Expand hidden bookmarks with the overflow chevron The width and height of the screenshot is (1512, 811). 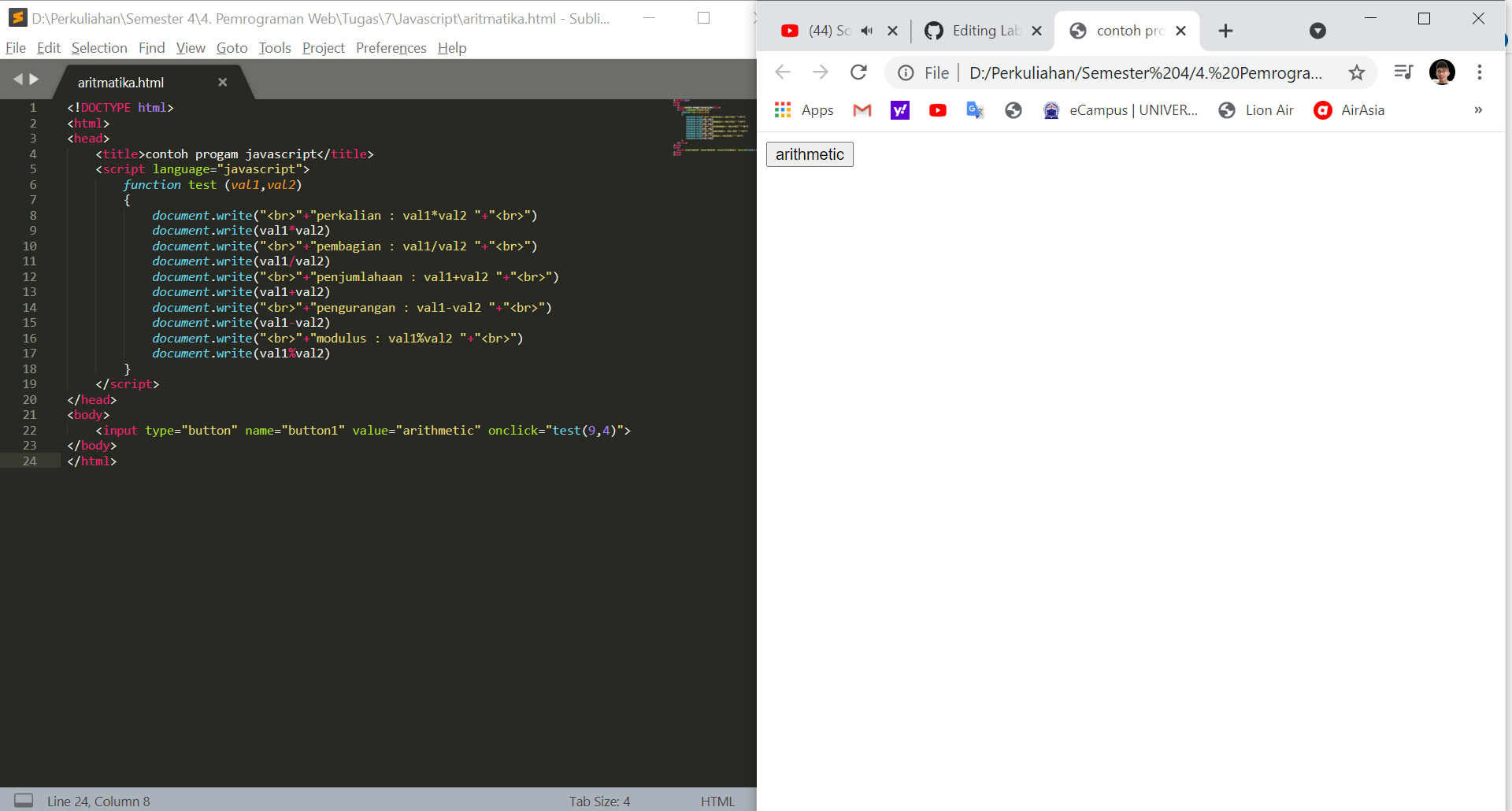1477,110
